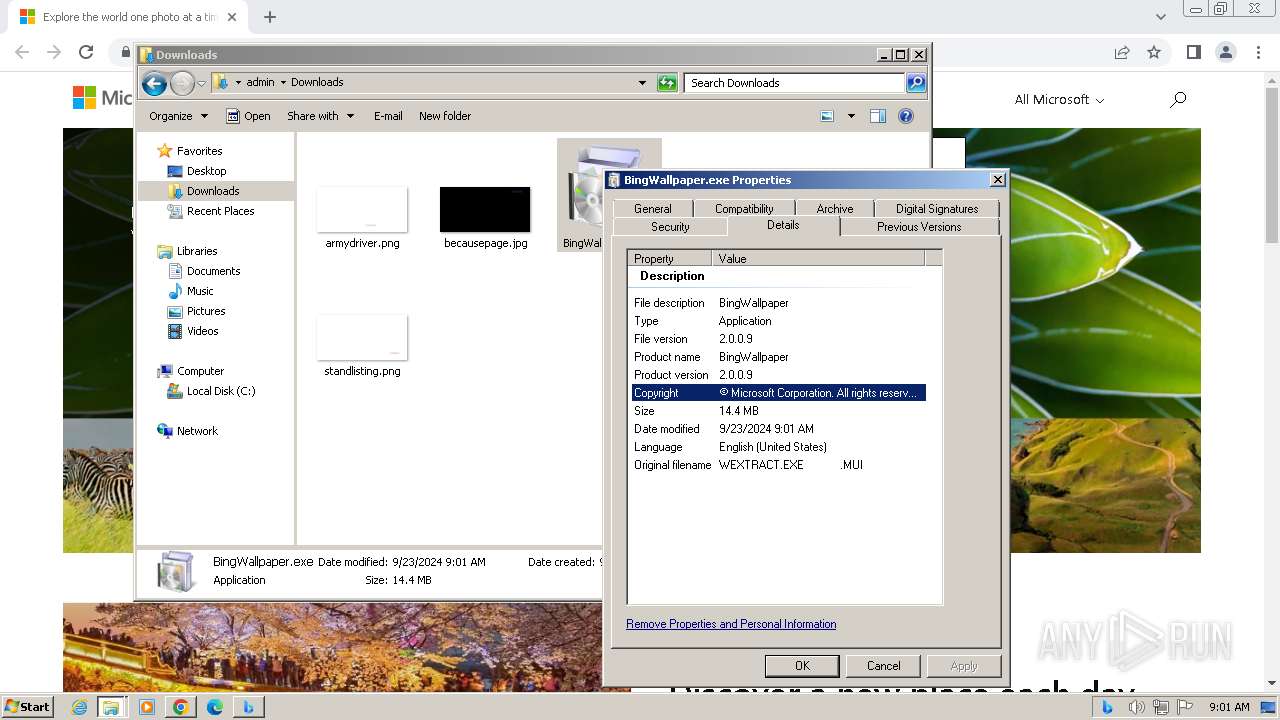1280x720 pixels.
Task: Open Windows Media Player taskbar icon
Action: click(x=147, y=707)
